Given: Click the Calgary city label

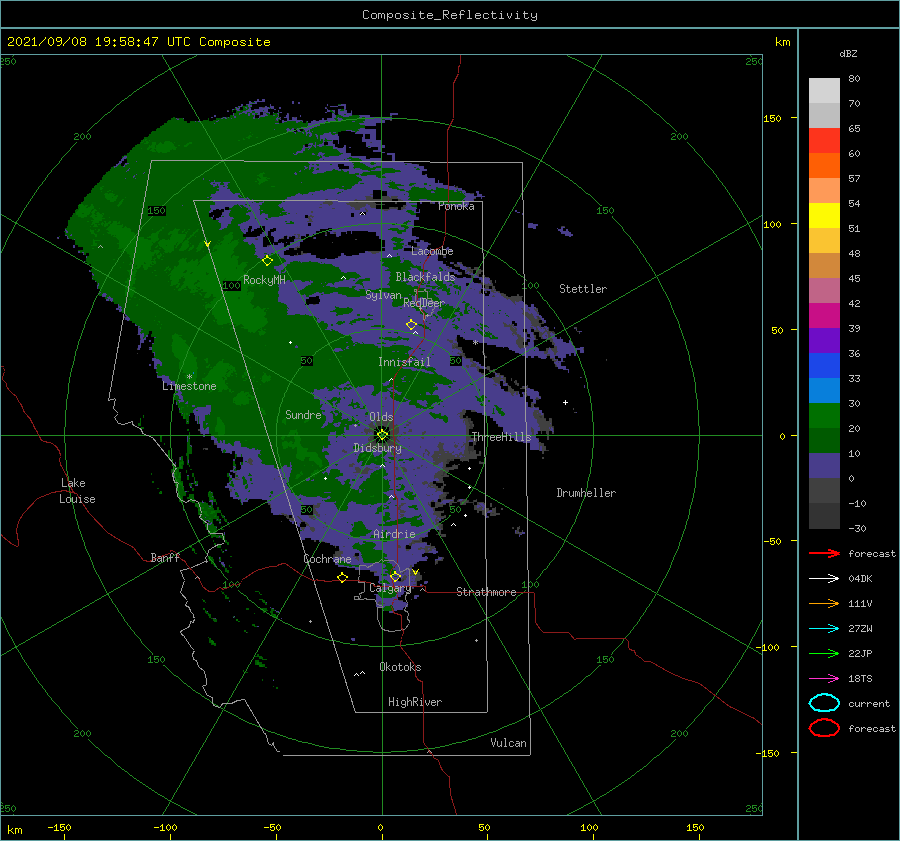Looking at the screenshot, I should click(390, 588).
